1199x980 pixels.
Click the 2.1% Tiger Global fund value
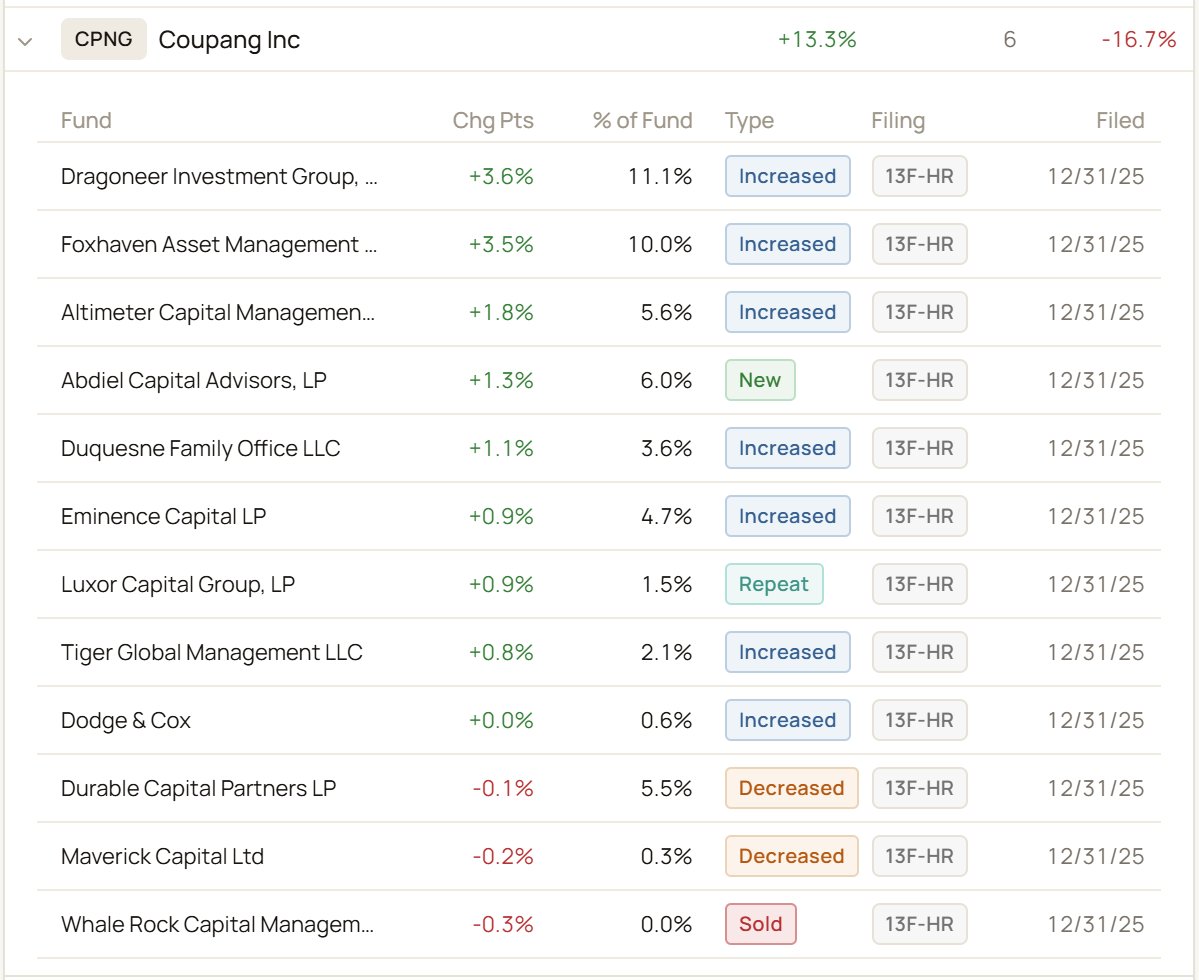[x=666, y=652]
